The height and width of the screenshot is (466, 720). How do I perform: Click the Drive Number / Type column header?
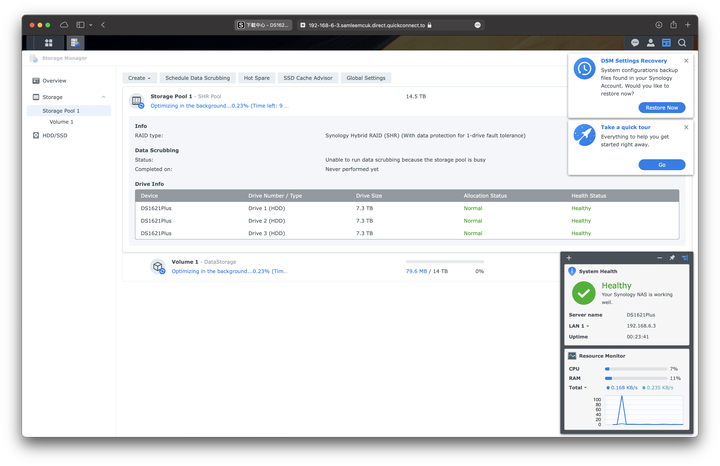pyautogui.click(x=275, y=196)
